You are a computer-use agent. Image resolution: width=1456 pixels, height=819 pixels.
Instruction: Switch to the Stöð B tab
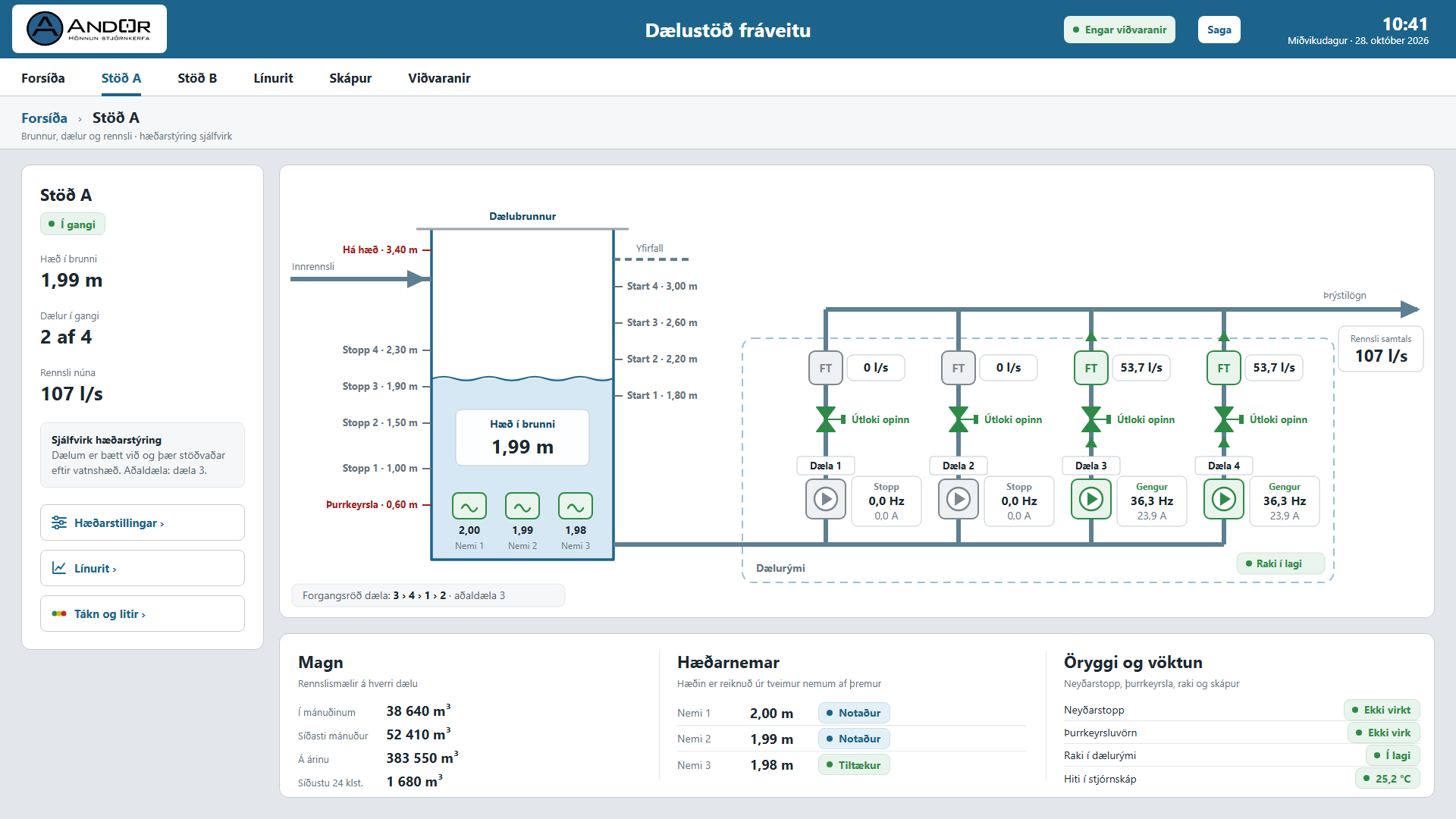[x=197, y=78]
